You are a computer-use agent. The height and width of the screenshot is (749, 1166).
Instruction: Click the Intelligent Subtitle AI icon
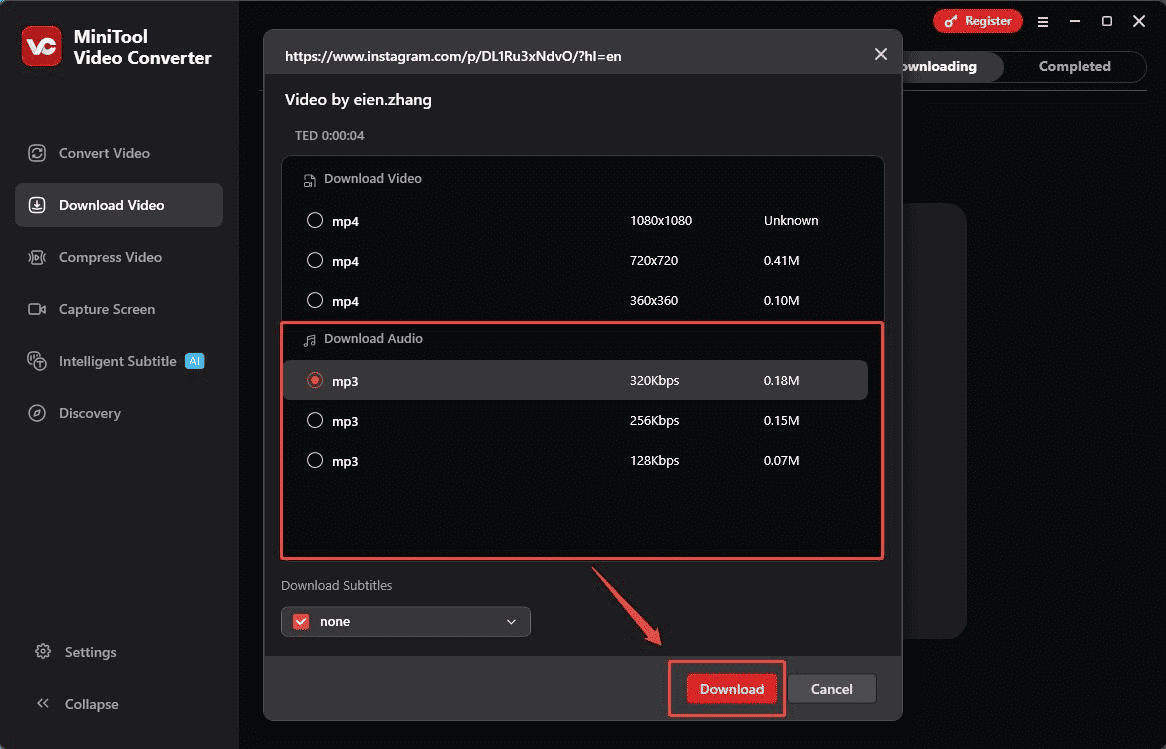point(36,361)
